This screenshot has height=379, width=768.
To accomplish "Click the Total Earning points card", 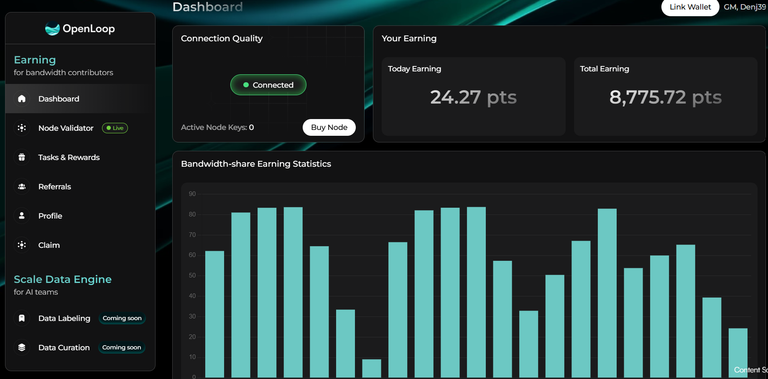I will click(665, 96).
